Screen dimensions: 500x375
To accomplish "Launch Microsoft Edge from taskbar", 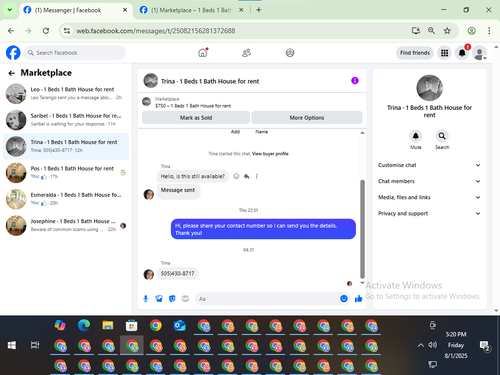I will (84, 325).
